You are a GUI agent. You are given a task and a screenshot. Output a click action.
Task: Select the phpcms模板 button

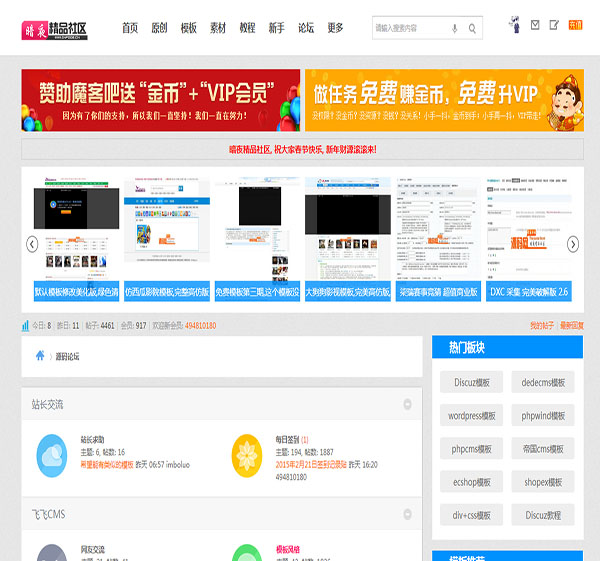tap(471, 448)
